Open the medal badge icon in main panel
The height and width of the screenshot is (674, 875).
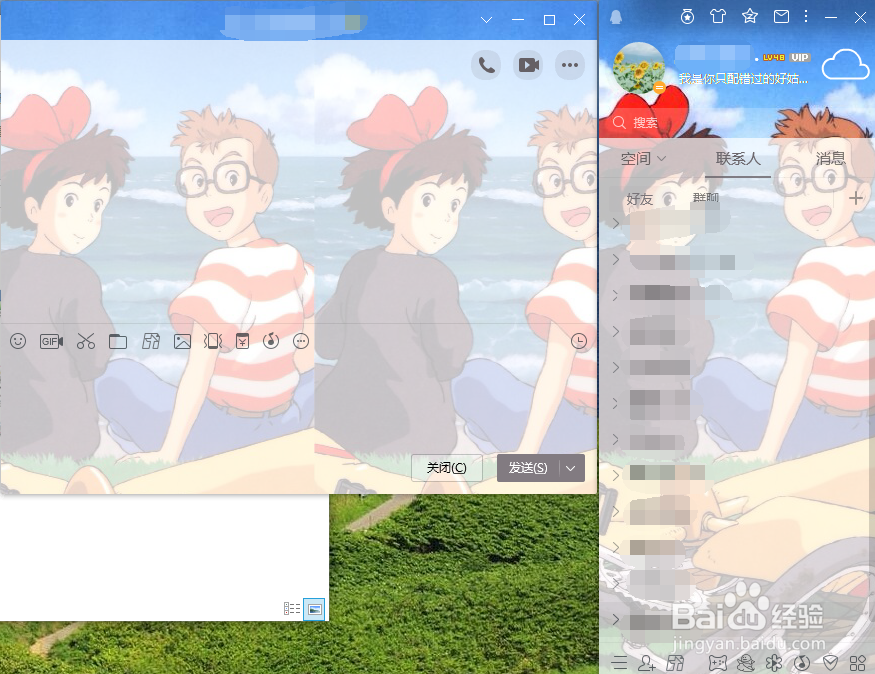point(688,17)
